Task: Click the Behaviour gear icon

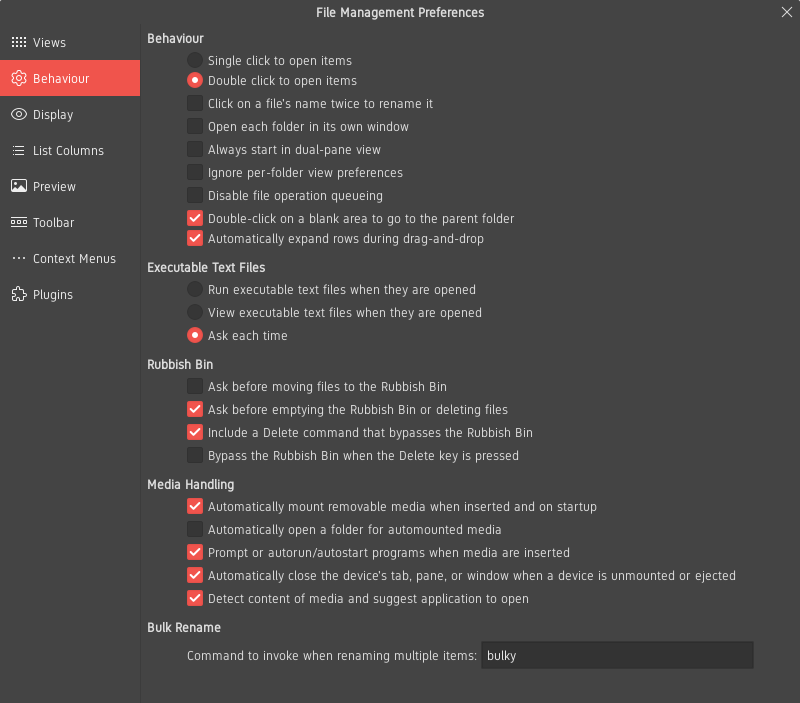Action: coord(19,78)
